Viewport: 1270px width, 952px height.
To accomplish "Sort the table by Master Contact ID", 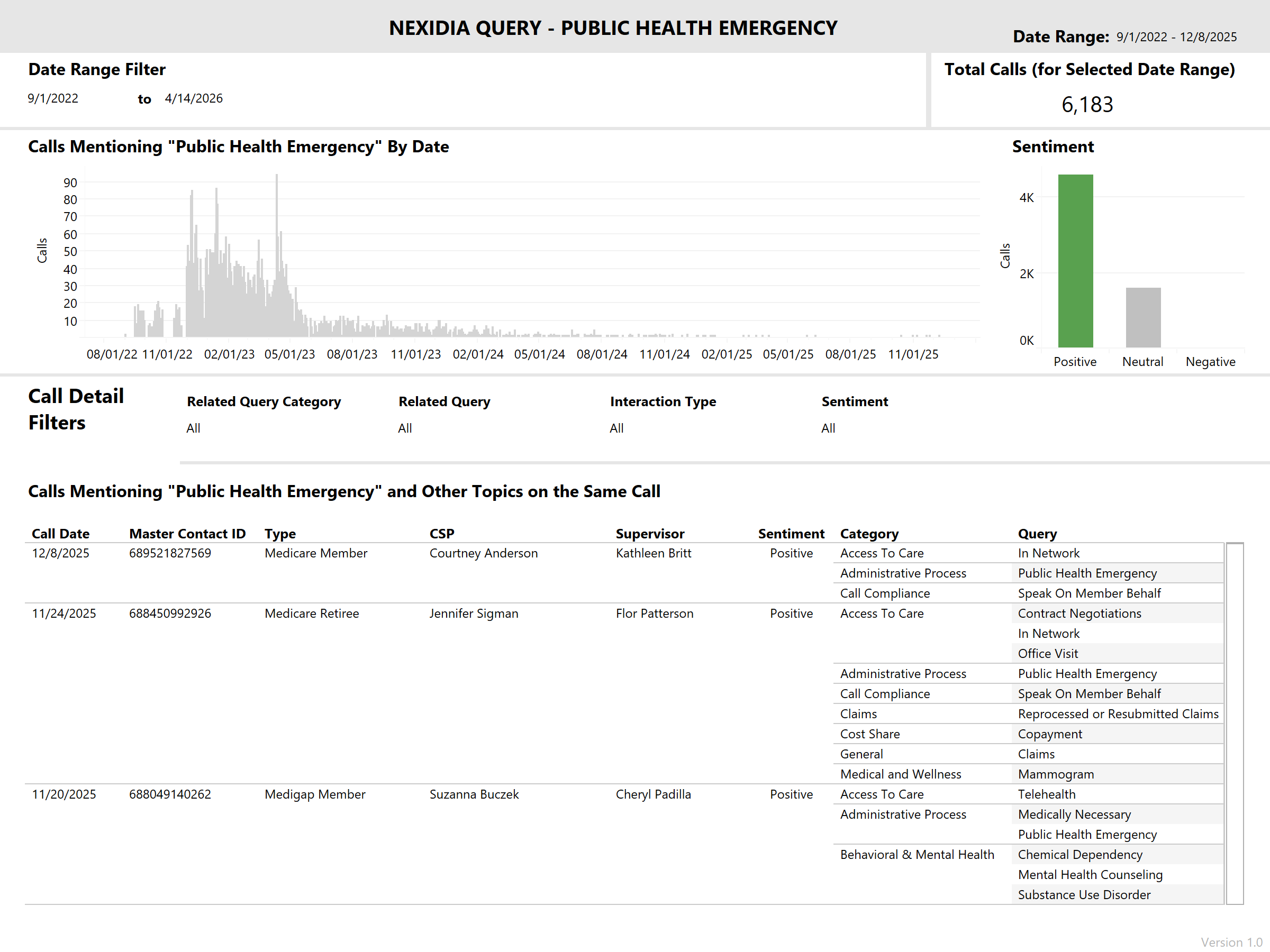I will 188,534.
